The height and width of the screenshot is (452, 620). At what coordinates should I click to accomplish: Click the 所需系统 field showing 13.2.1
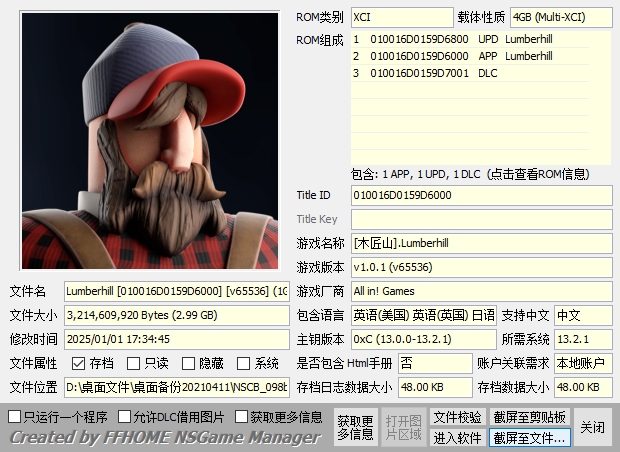coord(583,339)
